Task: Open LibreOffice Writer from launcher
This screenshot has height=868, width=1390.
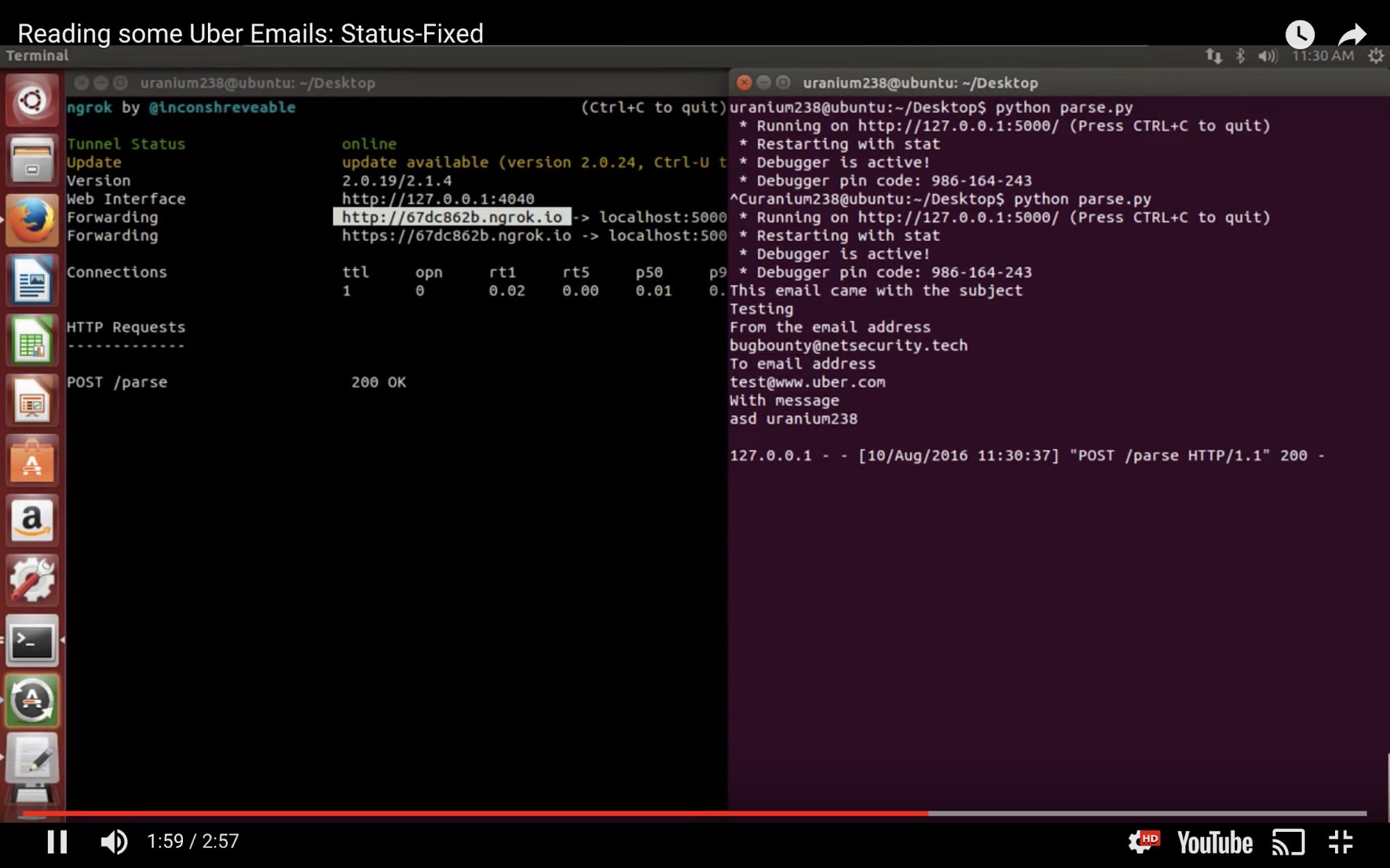Action: (x=31, y=281)
